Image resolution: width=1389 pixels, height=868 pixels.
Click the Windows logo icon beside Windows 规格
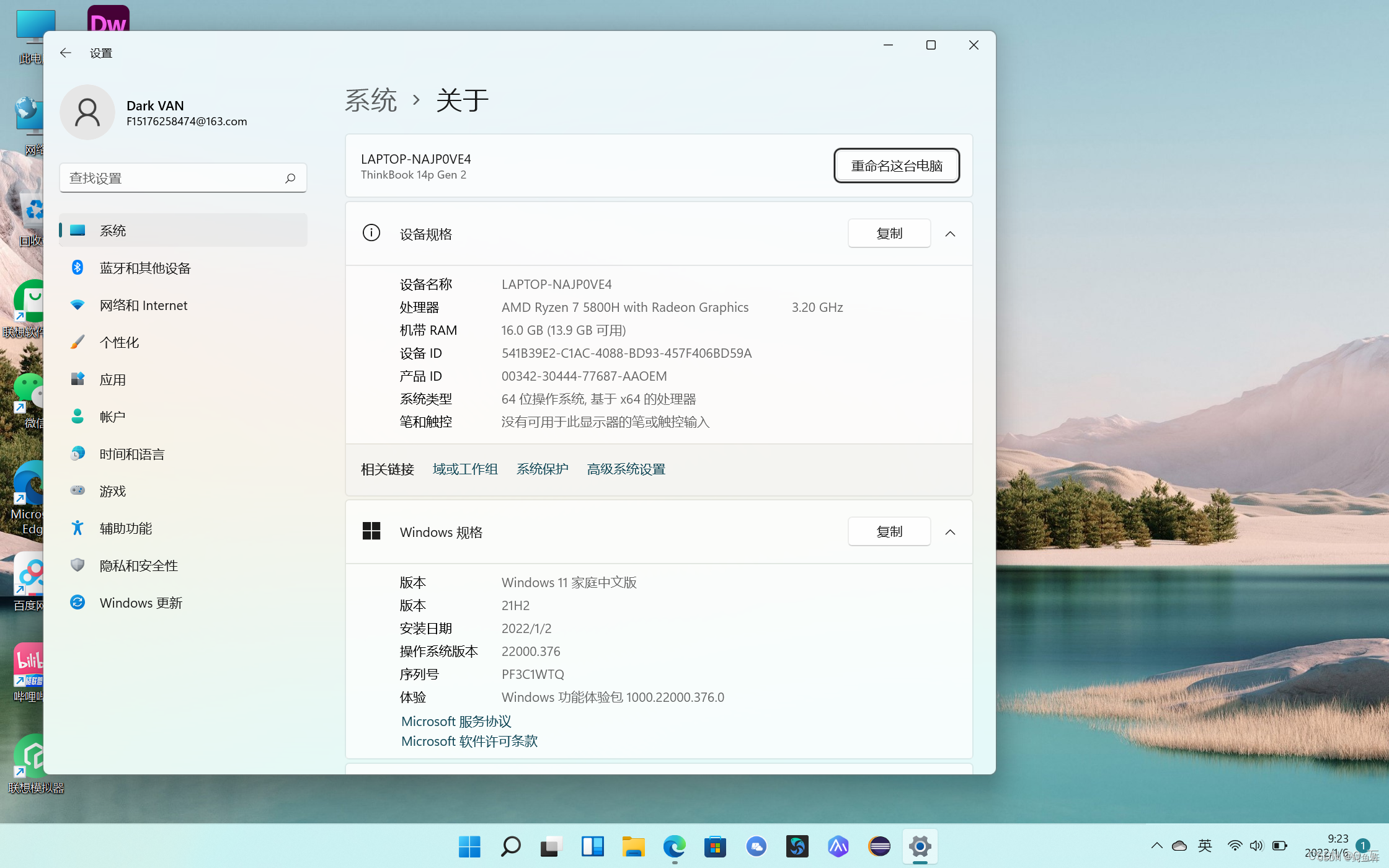point(371,531)
